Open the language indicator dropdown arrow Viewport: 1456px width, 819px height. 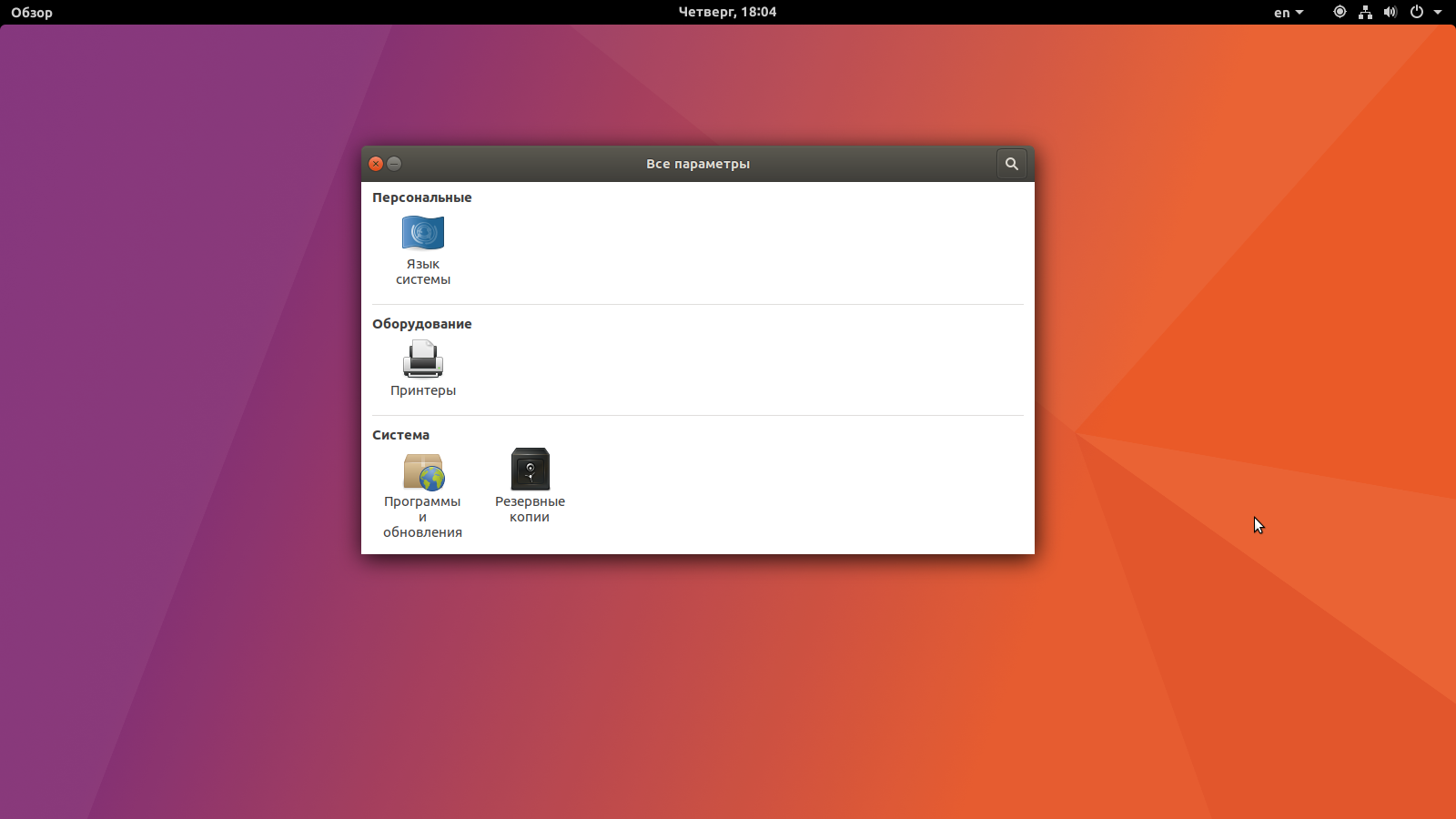[1300, 12]
